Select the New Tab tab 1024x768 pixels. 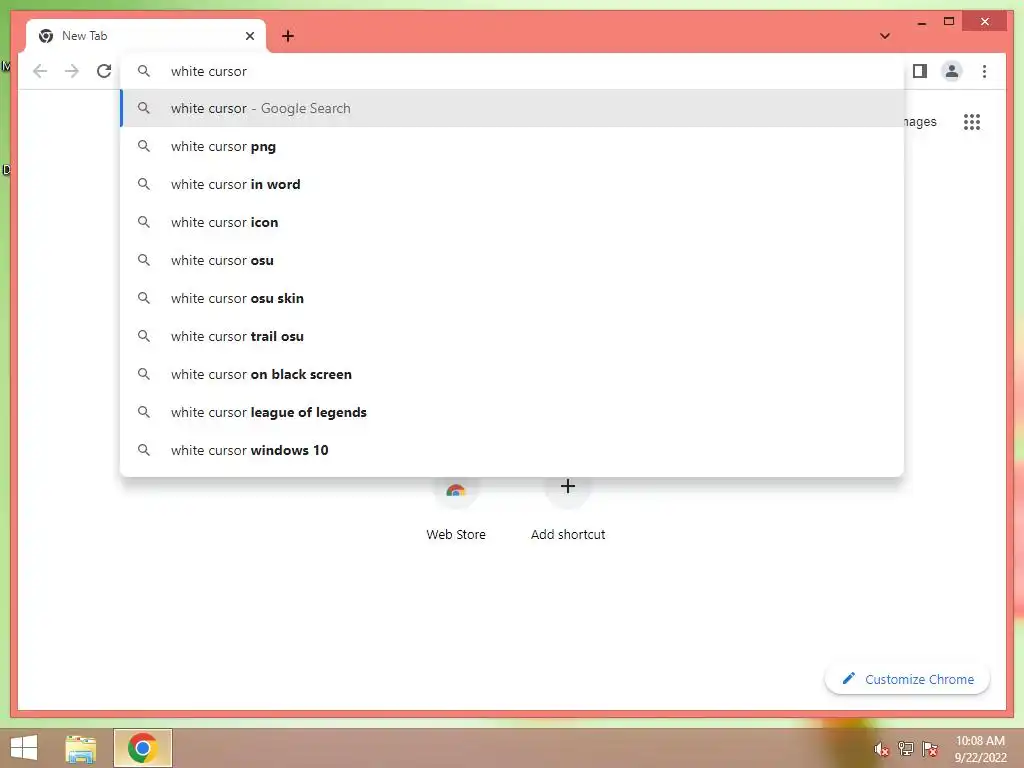[x=146, y=36]
